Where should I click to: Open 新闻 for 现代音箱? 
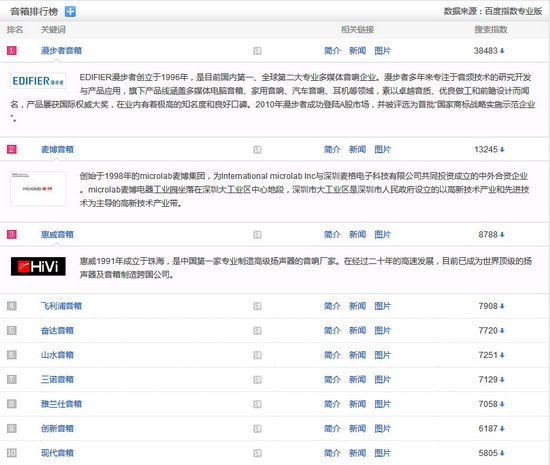[357, 453]
